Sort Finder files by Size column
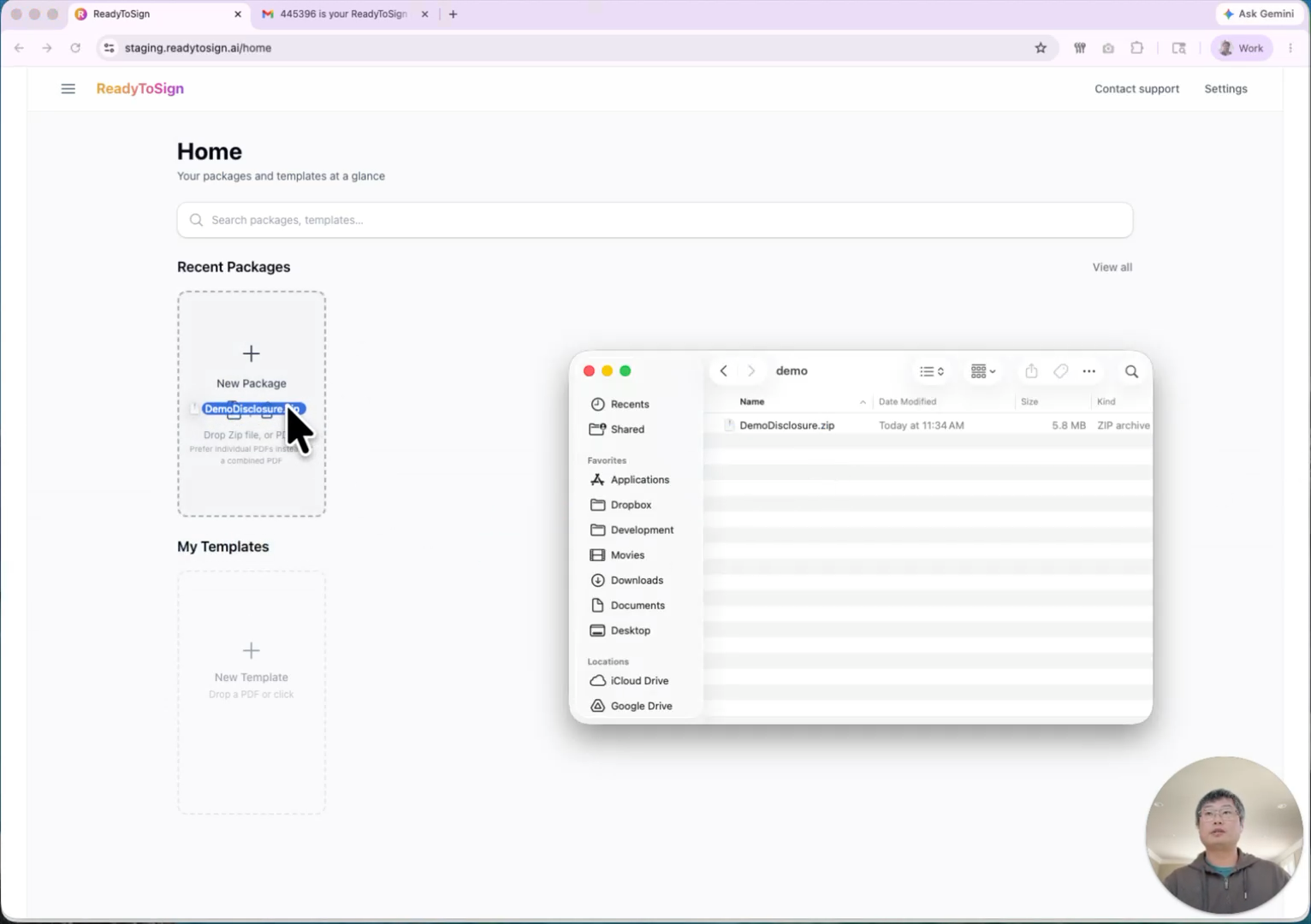The width and height of the screenshot is (1311, 924). tap(1029, 401)
